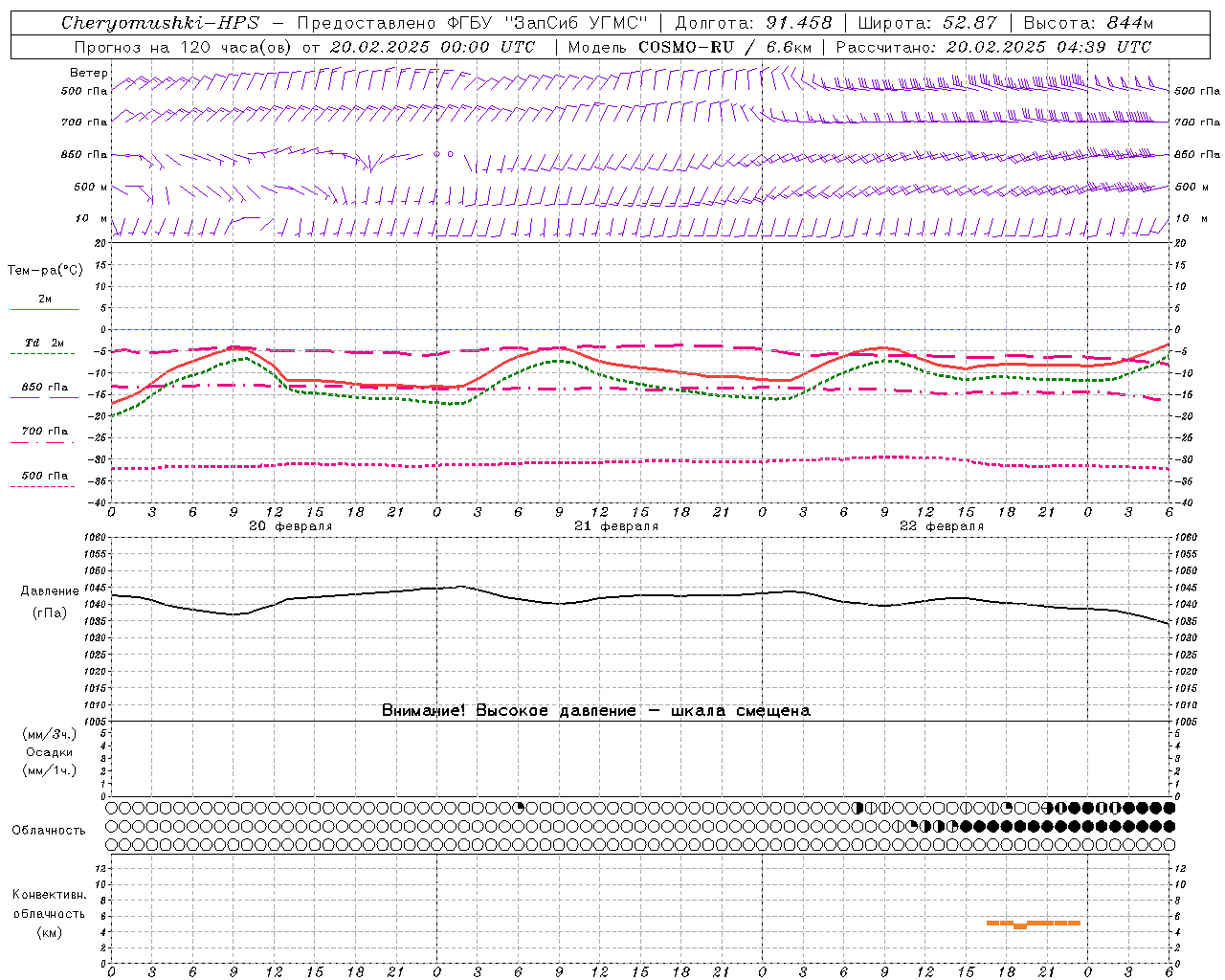Click the Ветер section label

89,73
